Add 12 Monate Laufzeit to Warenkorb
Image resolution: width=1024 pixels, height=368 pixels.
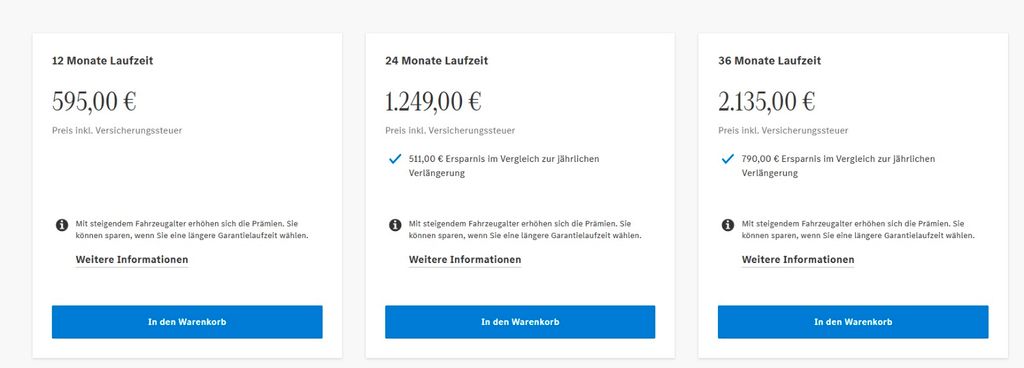[x=187, y=322]
